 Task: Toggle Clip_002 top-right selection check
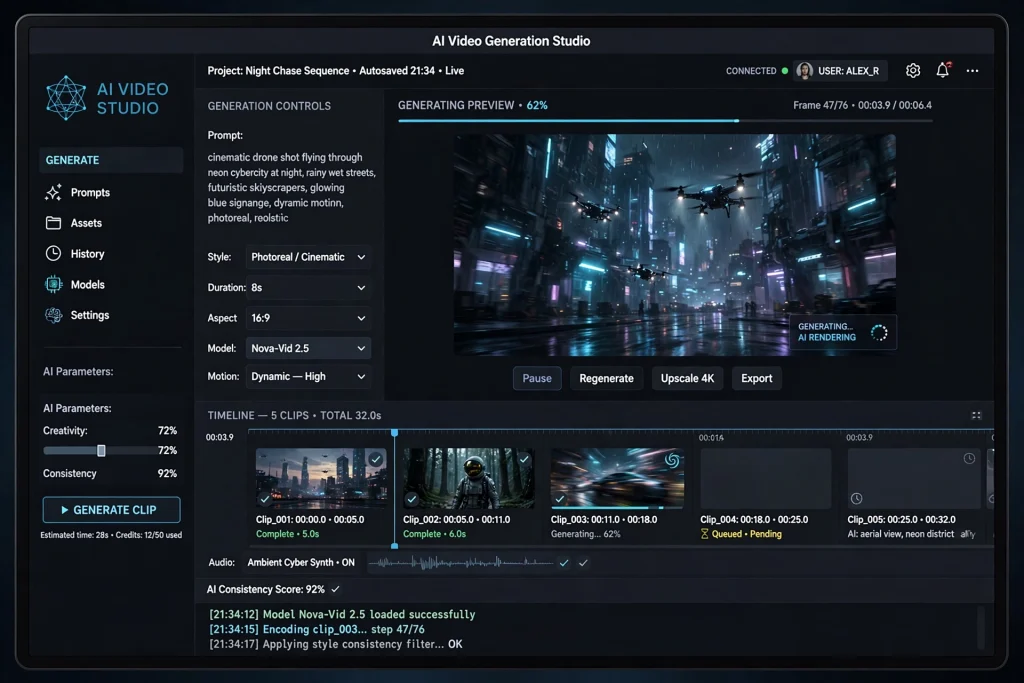(x=524, y=459)
